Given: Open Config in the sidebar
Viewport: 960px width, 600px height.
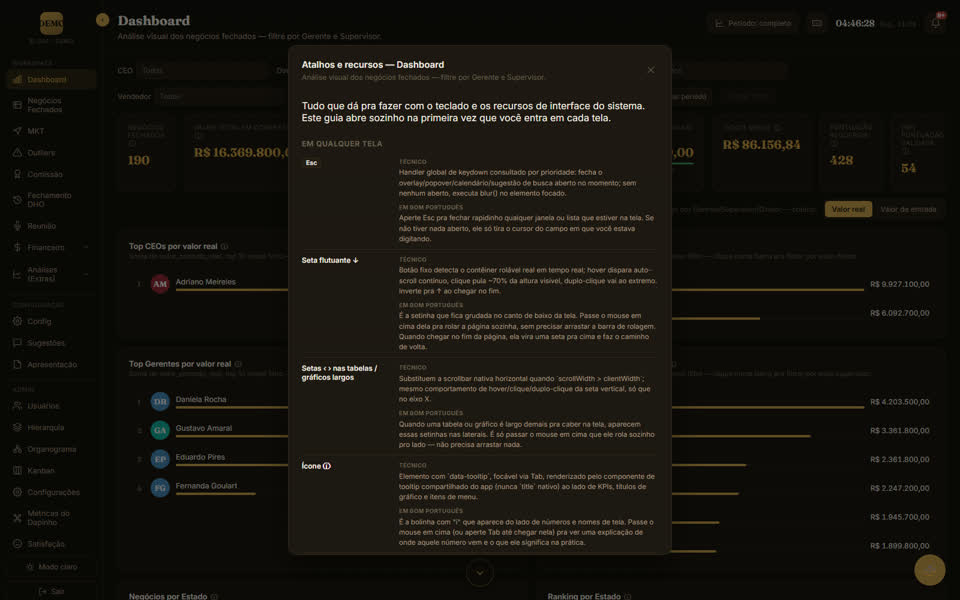Looking at the screenshot, I should 51,321.
